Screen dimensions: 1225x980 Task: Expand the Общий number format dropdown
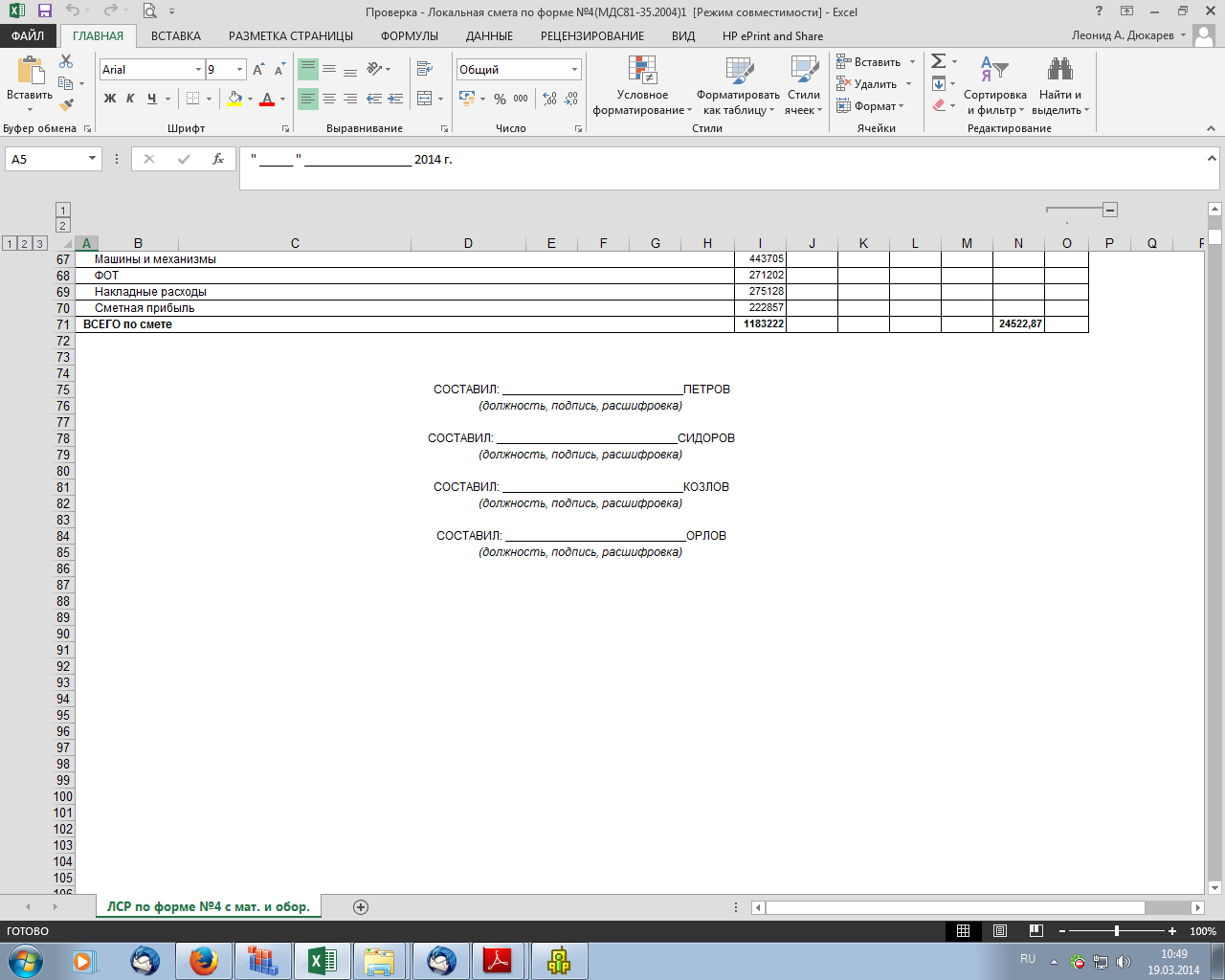pos(574,70)
